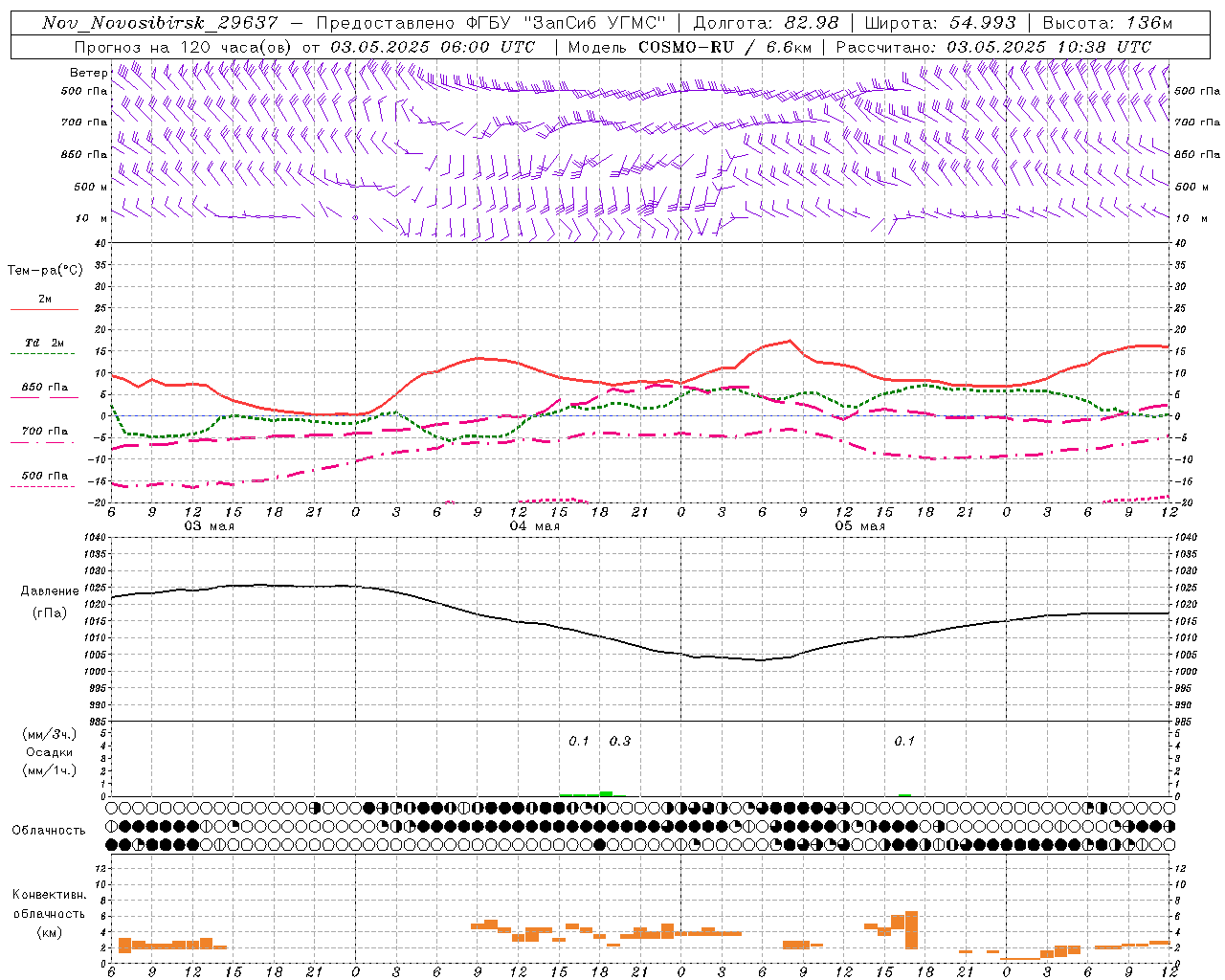Click the 0.3 precipitation amount value
This screenshot has height=980, width=1225.
coord(620,741)
